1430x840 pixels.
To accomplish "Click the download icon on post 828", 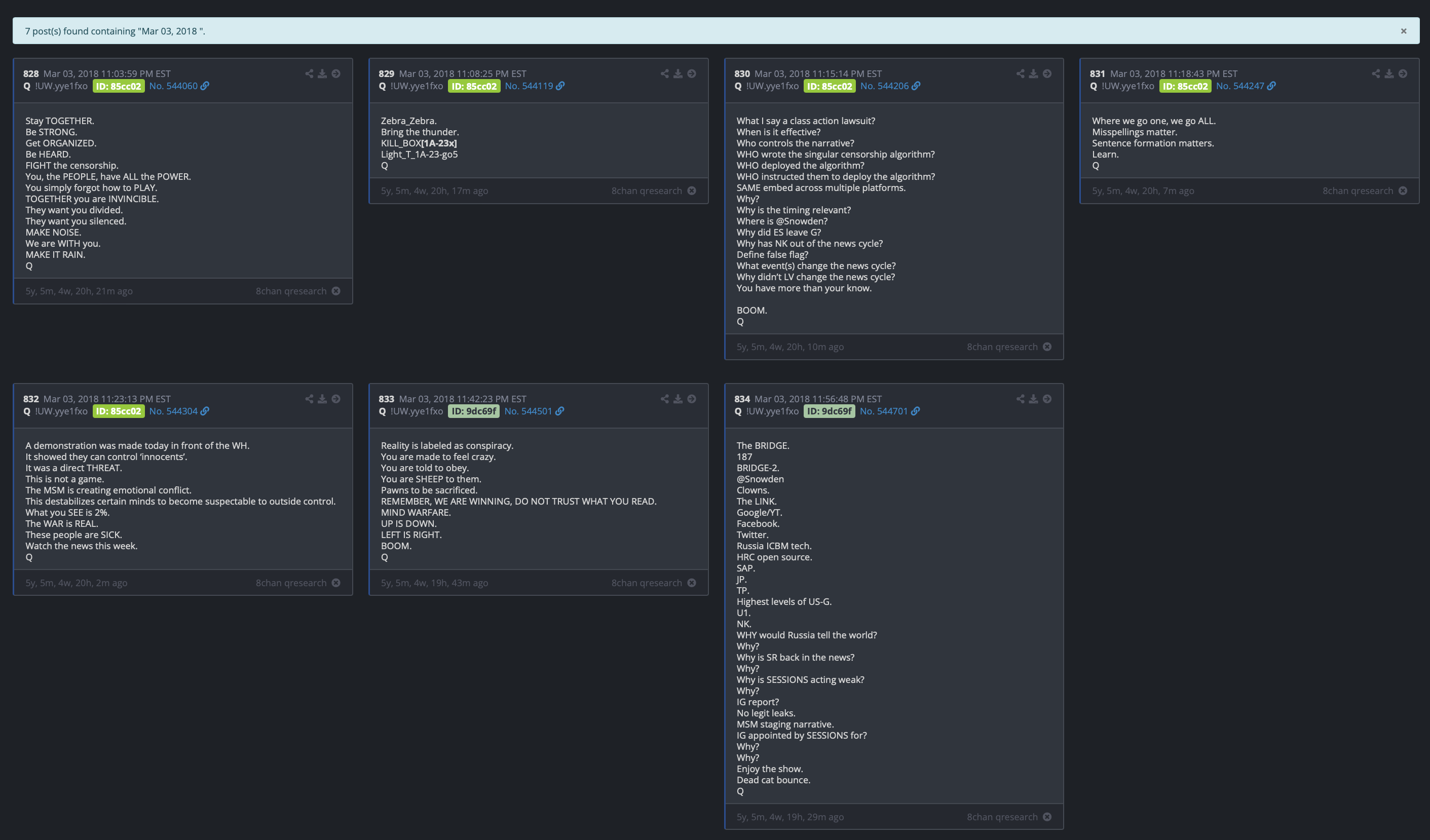I will 322,74.
